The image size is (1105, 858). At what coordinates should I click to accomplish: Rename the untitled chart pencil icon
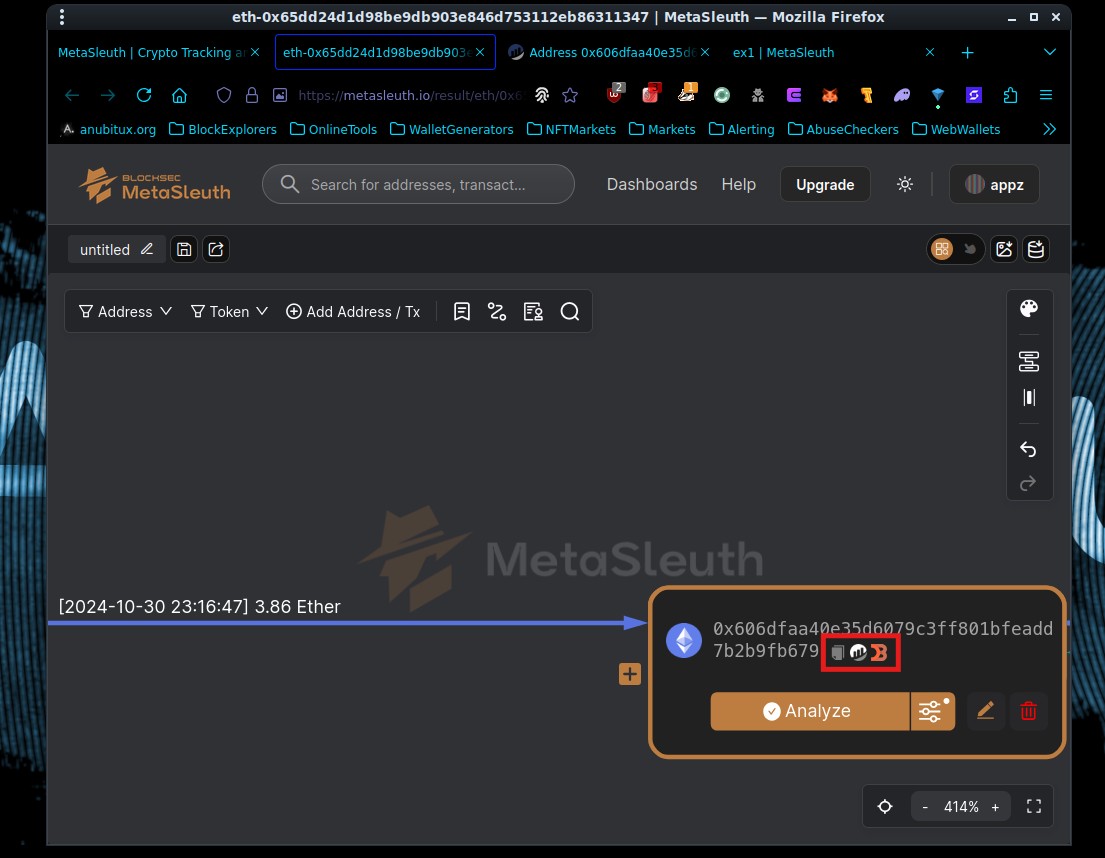(147, 249)
